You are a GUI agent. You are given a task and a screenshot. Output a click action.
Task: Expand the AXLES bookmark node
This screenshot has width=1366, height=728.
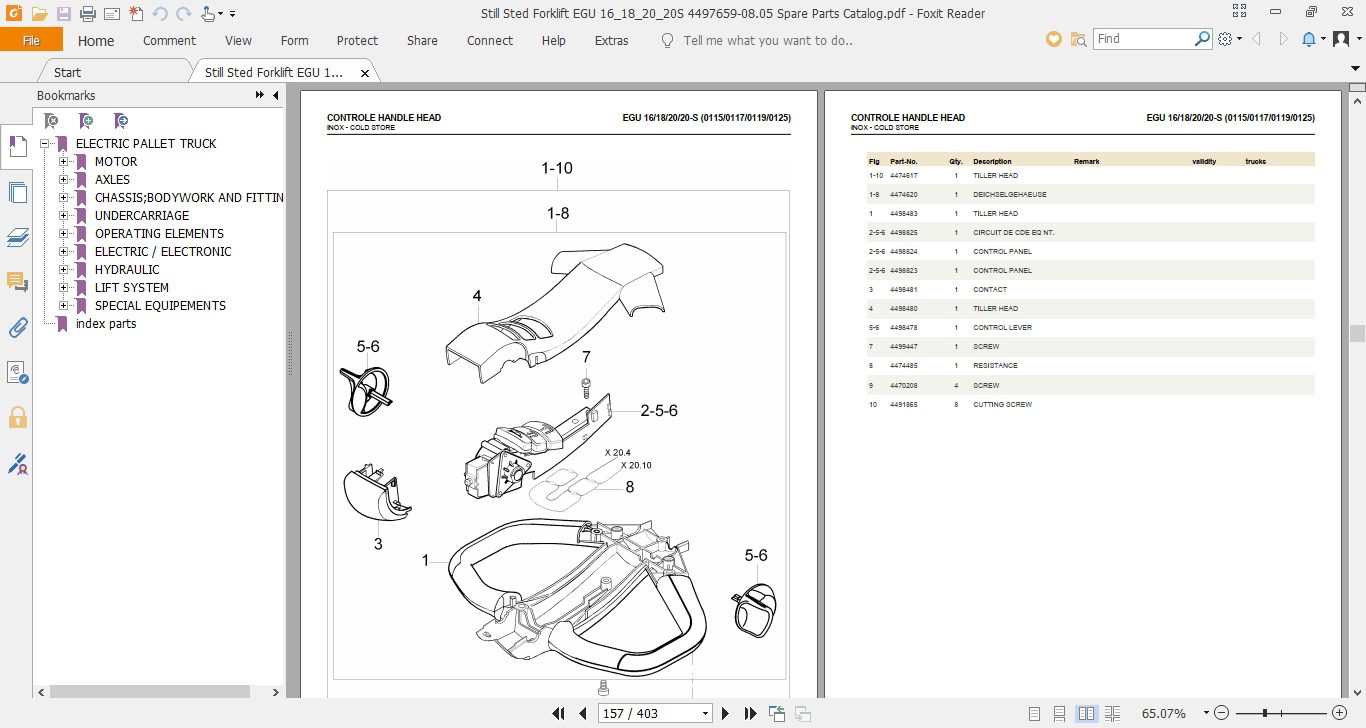[x=64, y=180]
